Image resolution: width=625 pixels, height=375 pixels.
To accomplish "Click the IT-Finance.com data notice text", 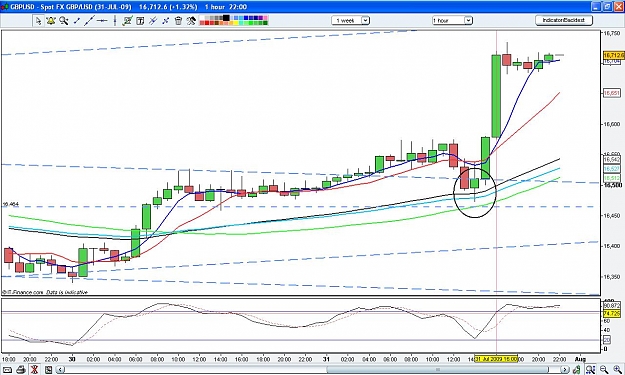I will click(45, 292).
